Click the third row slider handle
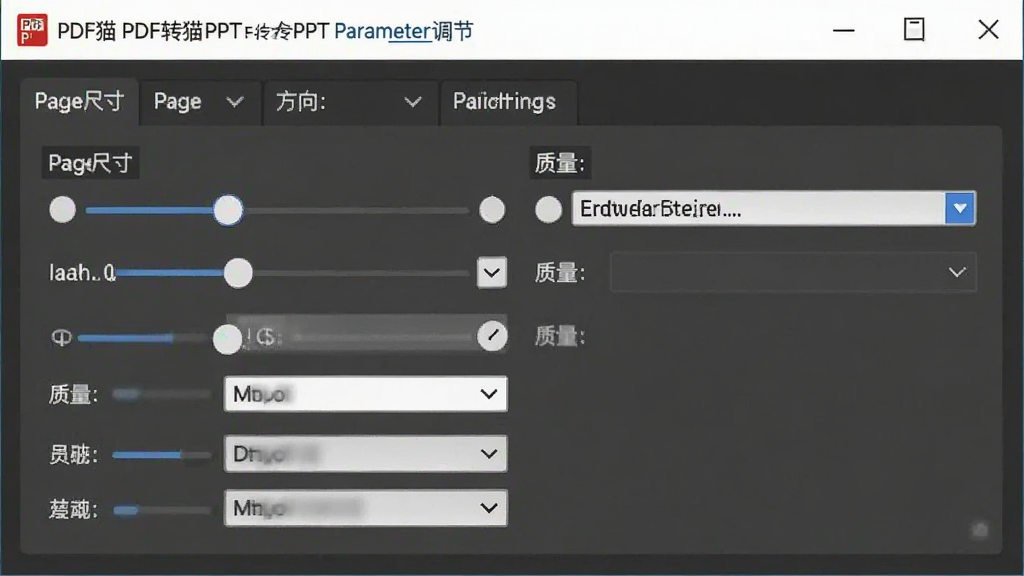 [227, 339]
